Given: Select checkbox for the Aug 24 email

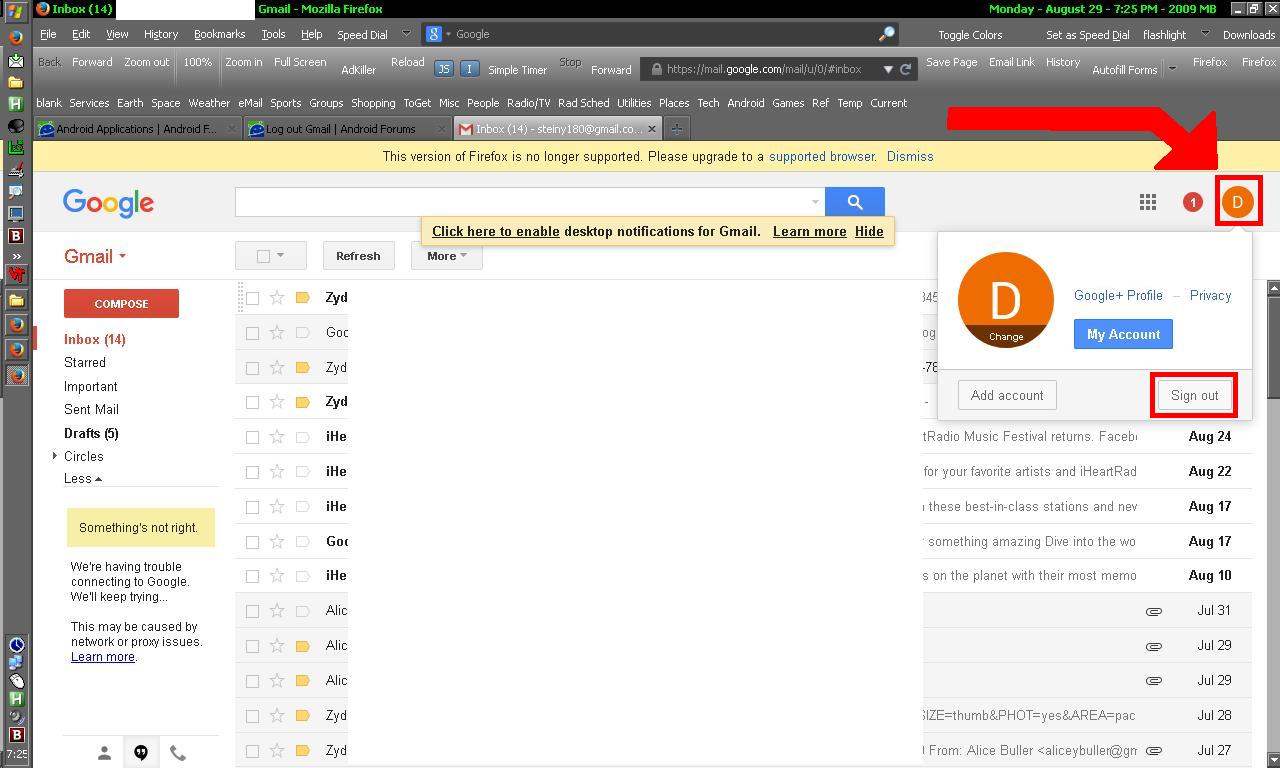Looking at the screenshot, I should tap(252, 437).
